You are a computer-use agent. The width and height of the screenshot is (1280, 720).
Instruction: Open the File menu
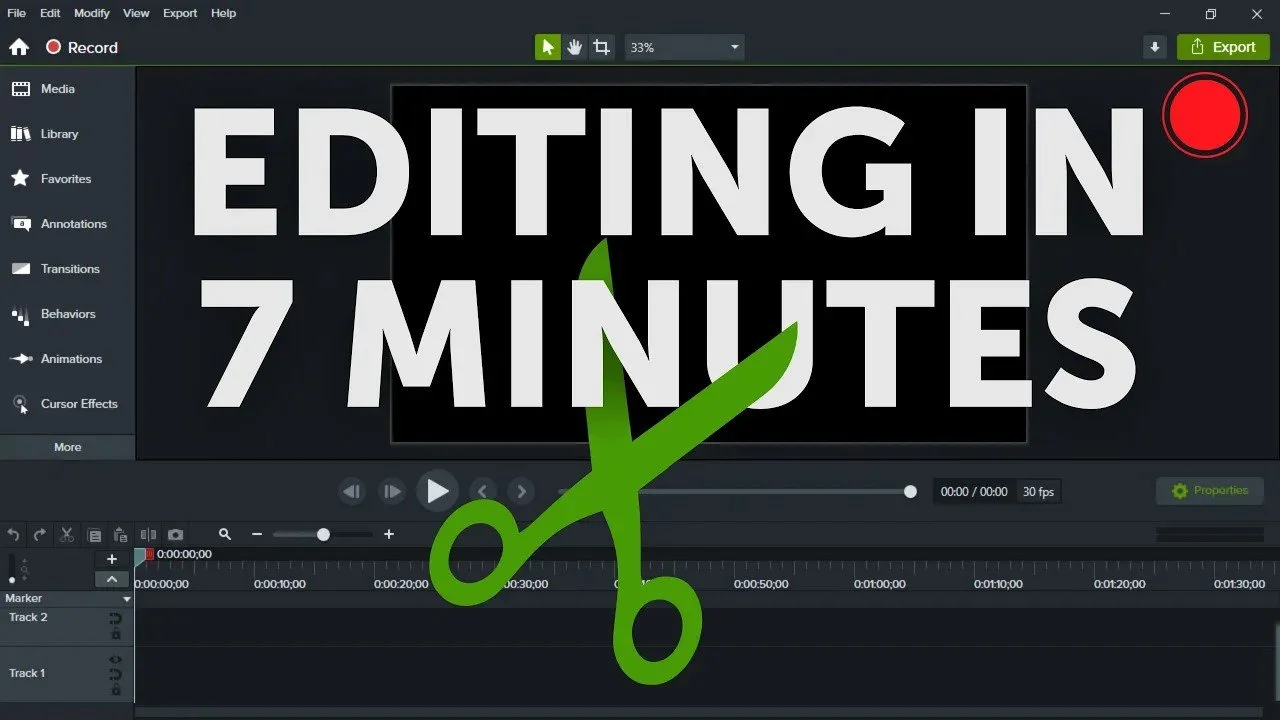16,13
